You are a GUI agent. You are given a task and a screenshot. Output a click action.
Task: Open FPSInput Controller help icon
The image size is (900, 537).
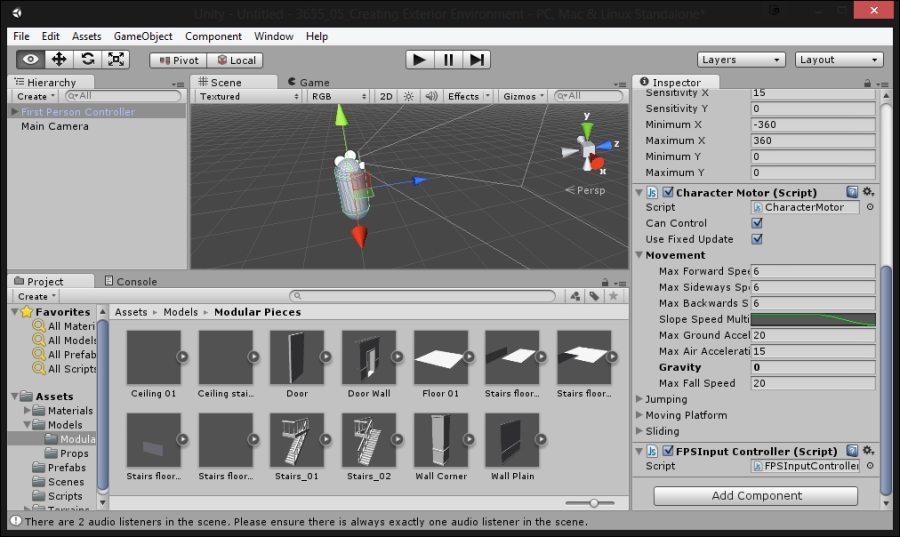(852, 451)
